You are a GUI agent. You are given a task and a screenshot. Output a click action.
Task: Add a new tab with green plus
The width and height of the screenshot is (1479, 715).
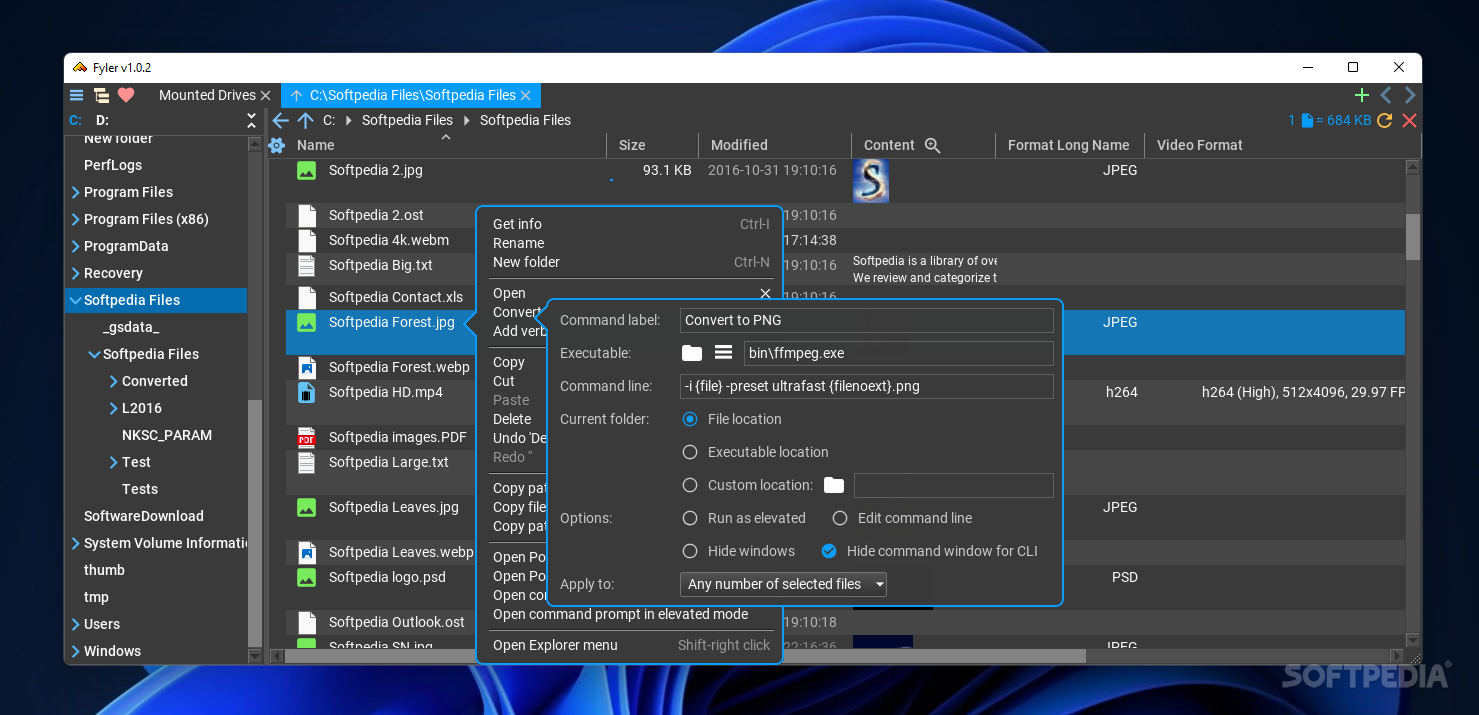tap(1361, 95)
